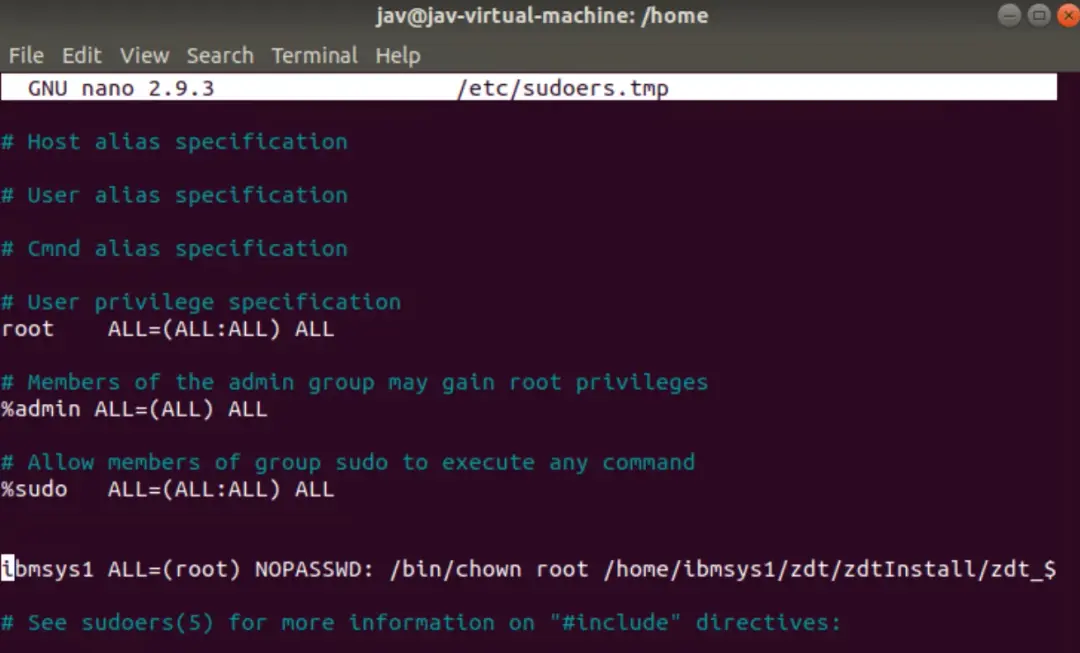Click the '%admin ALL=(ALL) ALL' line
This screenshot has height=653, width=1080.
(x=134, y=409)
